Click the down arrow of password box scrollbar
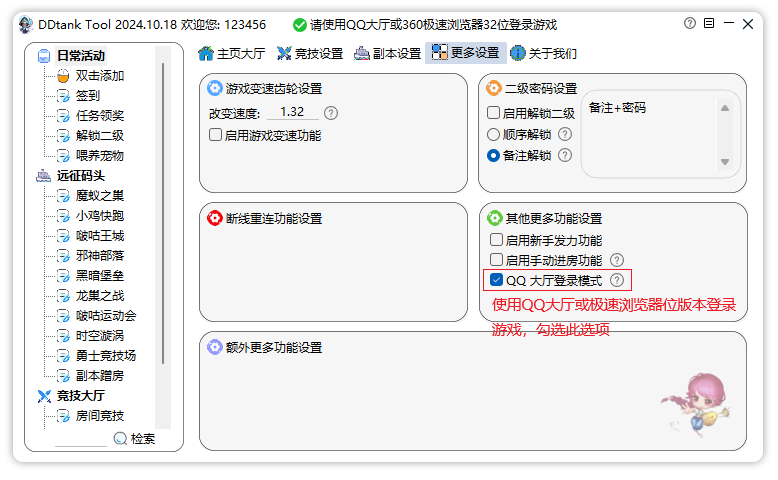Screen dimensions: 778x480 (x=725, y=162)
